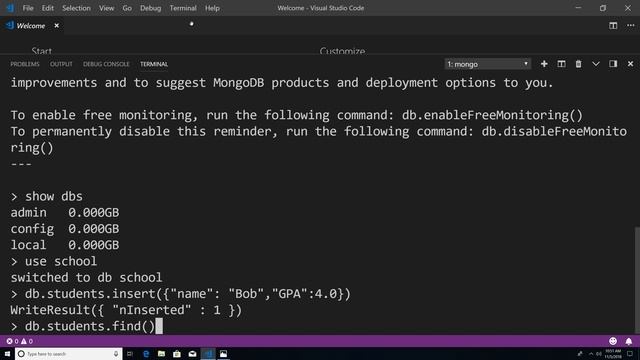Switch to the Debug Console tab
640x360 pixels.
click(106, 64)
